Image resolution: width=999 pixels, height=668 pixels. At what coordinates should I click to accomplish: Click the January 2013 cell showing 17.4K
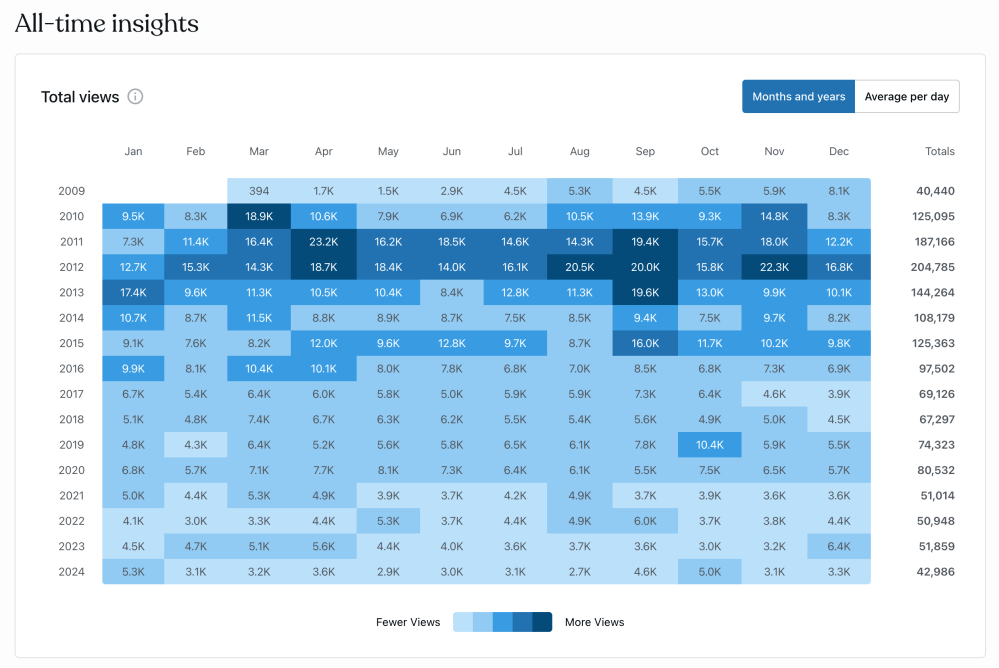pyautogui.click(x=133, y=293)
